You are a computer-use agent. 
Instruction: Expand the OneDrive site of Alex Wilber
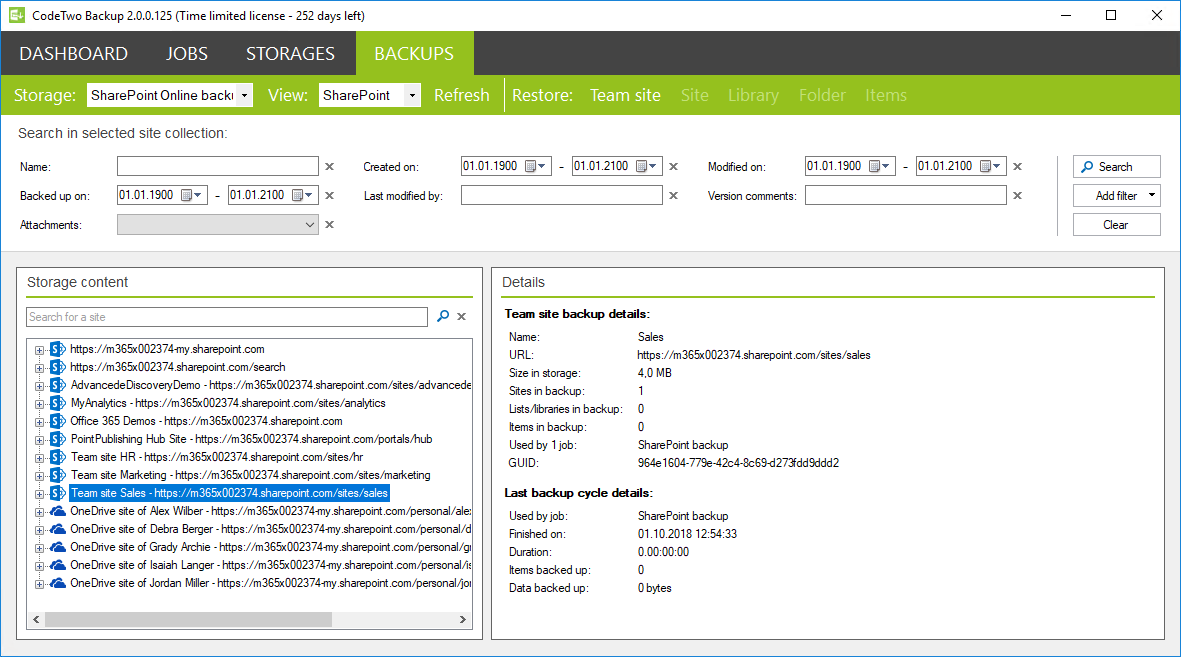39,512
